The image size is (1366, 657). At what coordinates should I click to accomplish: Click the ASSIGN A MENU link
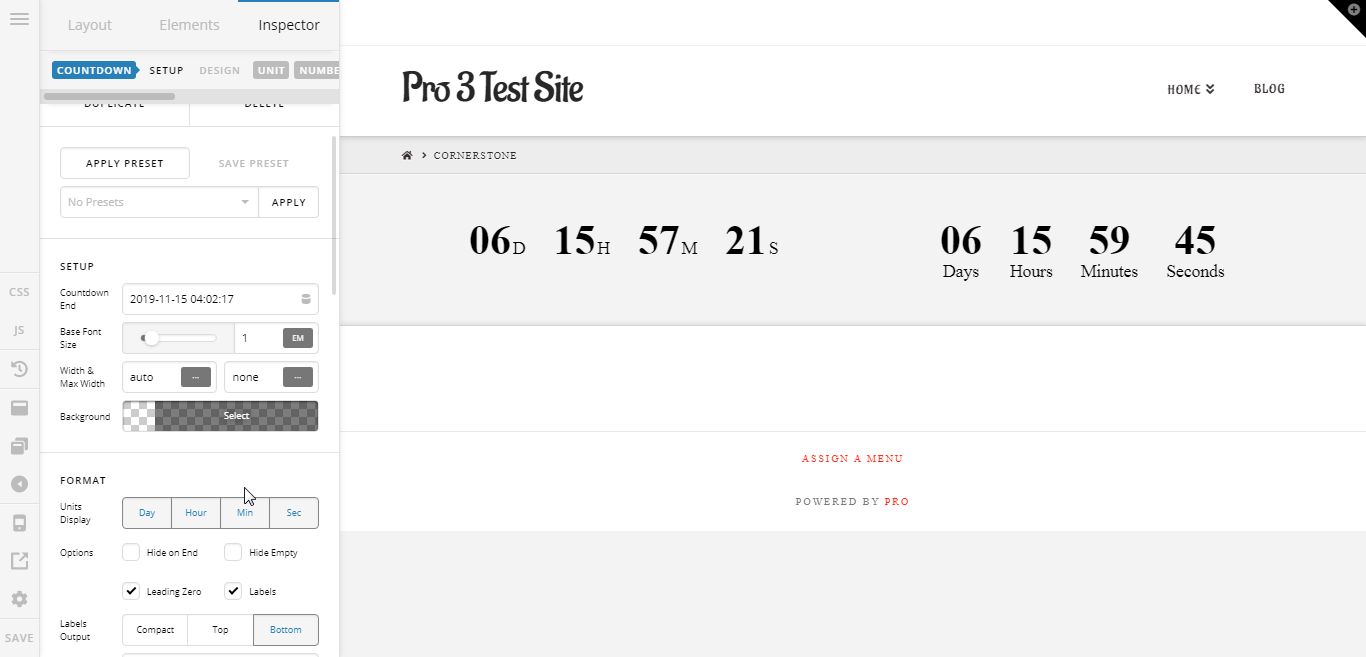coord(852,459)
